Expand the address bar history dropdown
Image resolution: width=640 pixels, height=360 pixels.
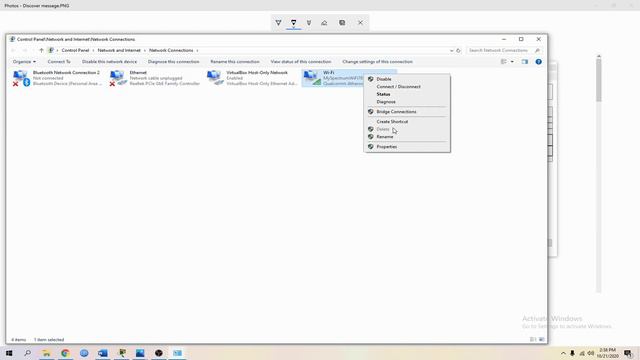pyautogui.click(x=451, y=51)
